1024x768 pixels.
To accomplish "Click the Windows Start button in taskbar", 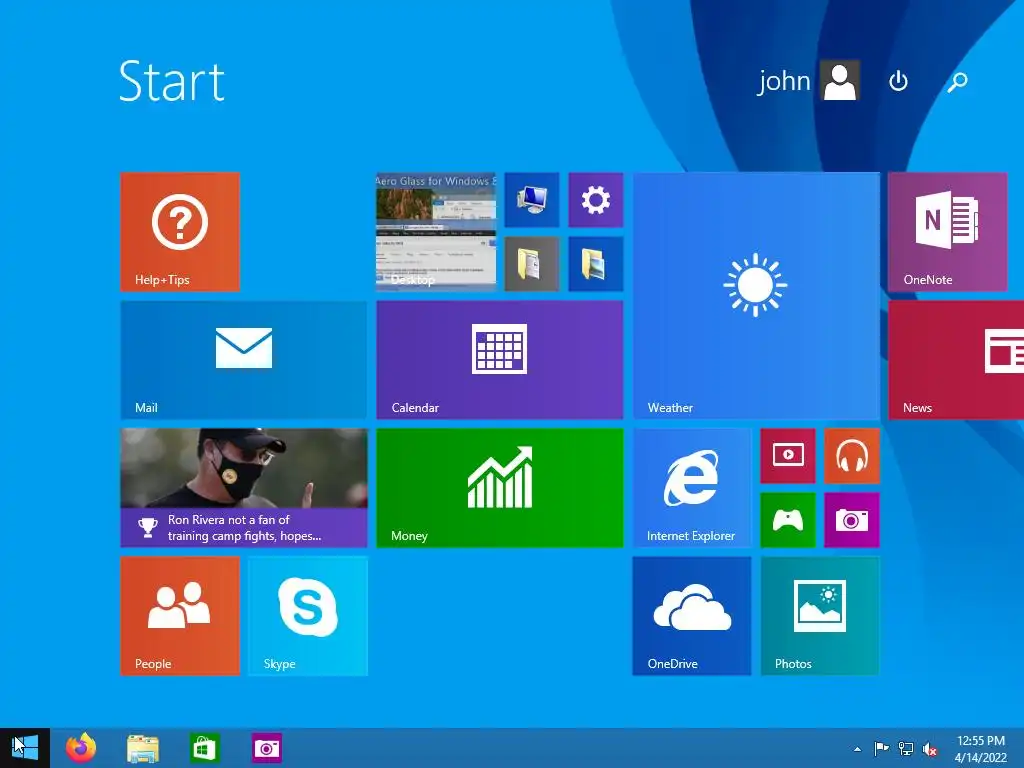I will click(25, 748).
